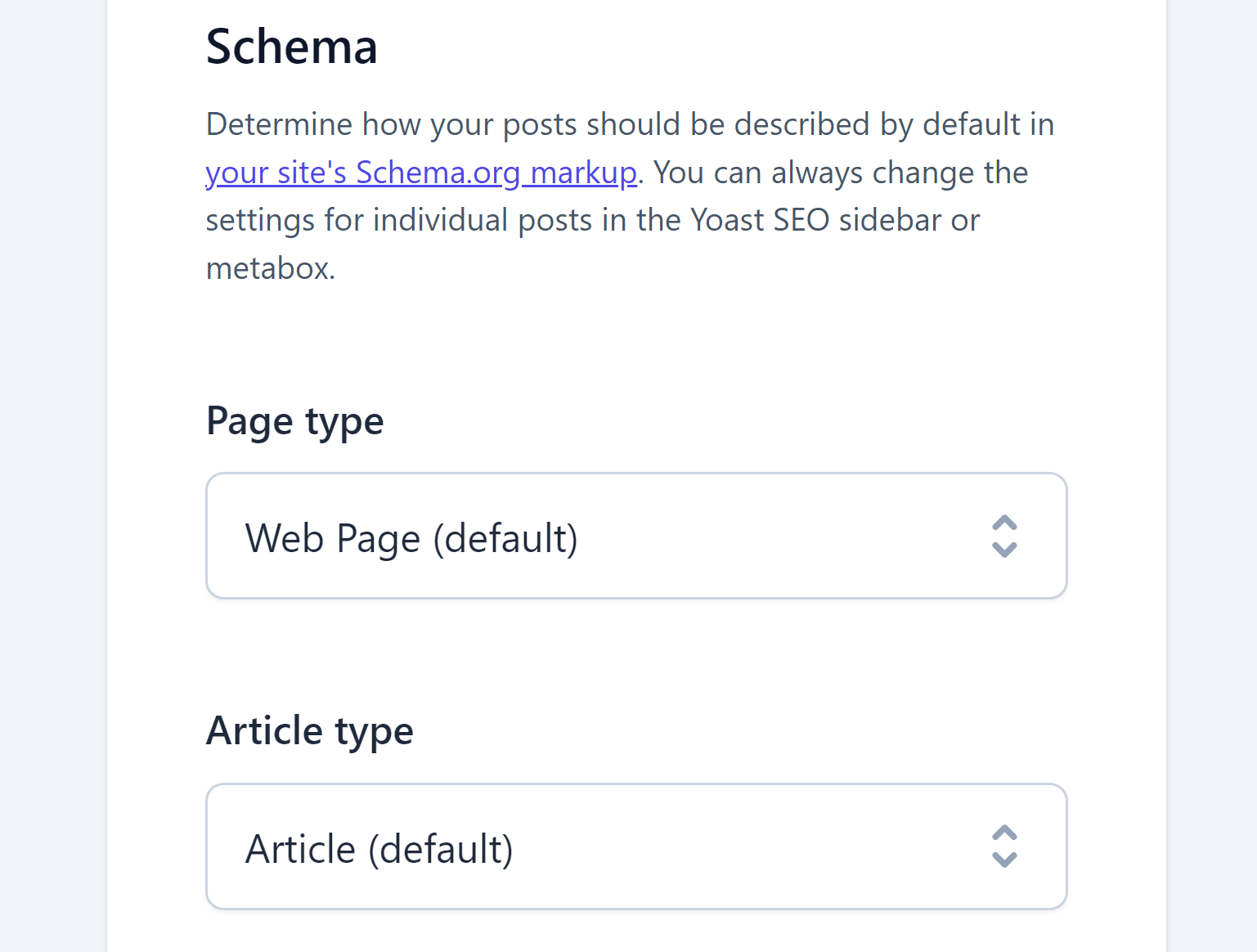
Task: Click the up chevron on the Page type field
Action: (x=1004, y=523)
